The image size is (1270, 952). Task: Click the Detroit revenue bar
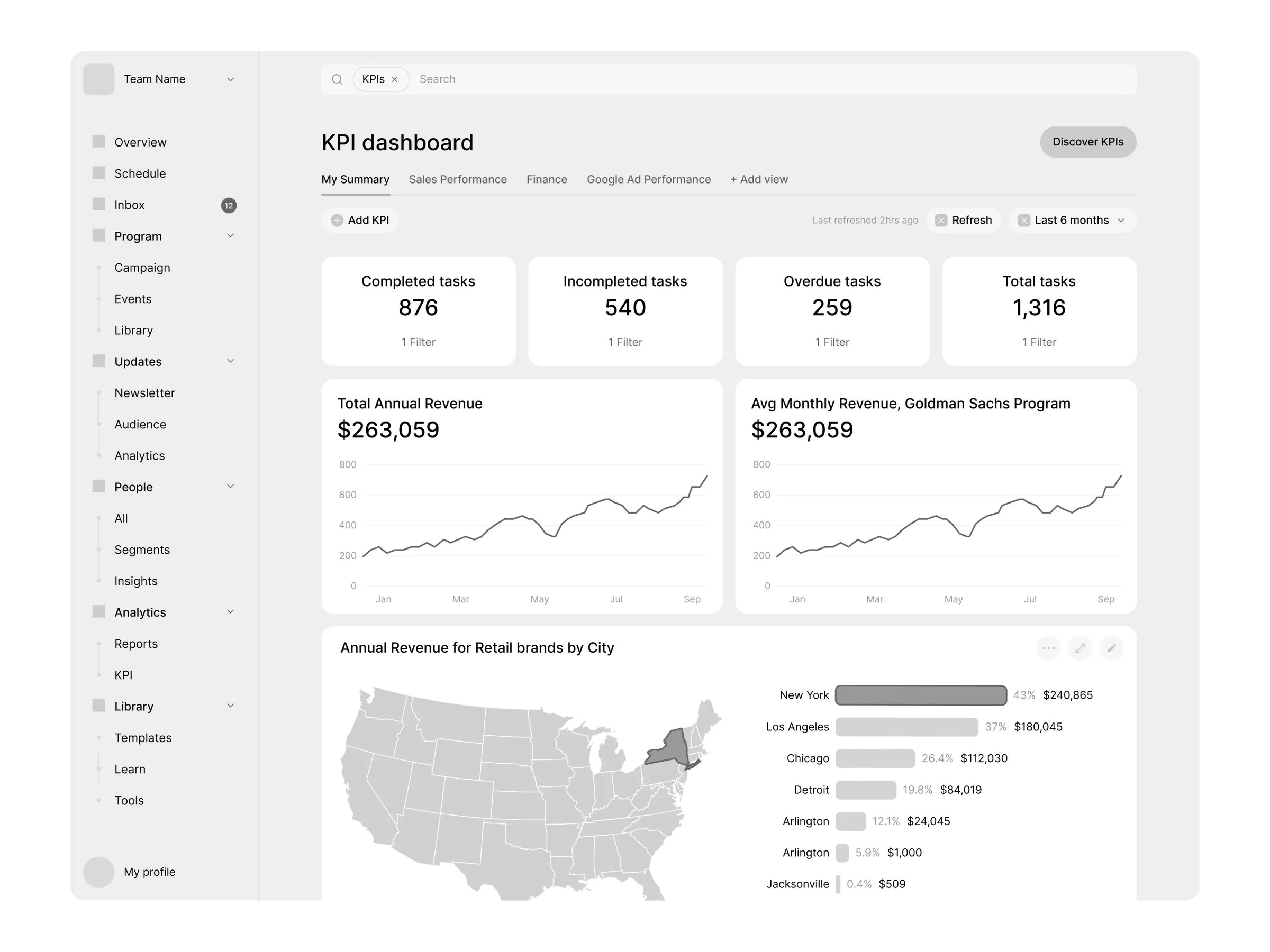[866, 790]
